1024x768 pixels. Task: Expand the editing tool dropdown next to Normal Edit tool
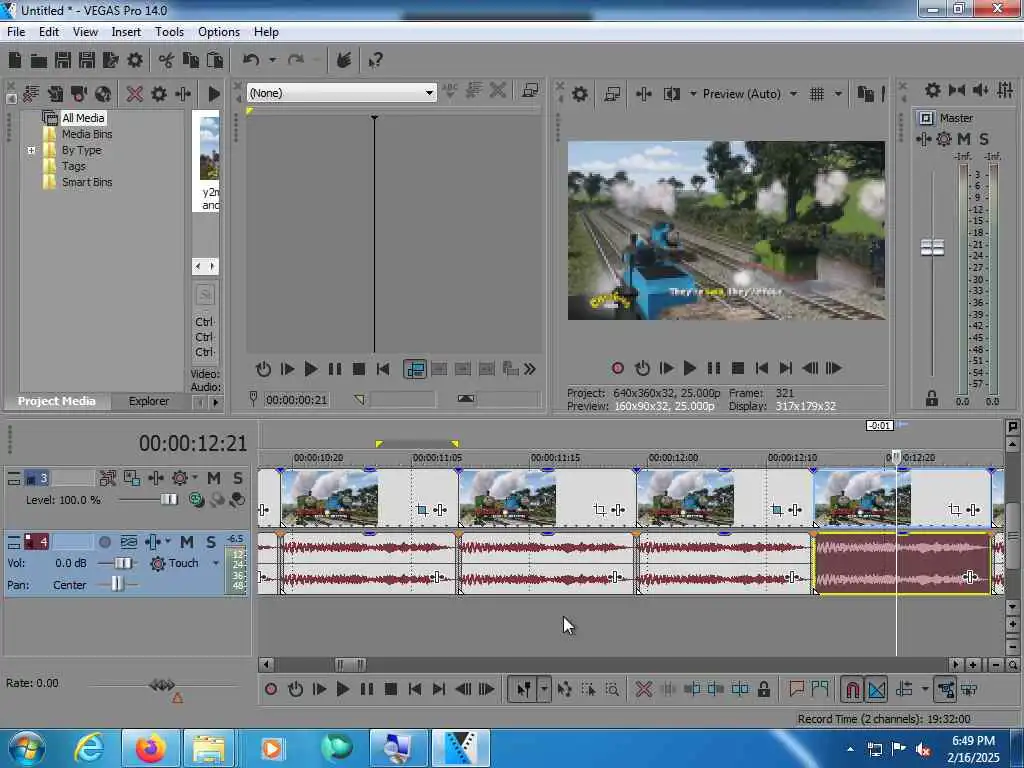(544, 689)
